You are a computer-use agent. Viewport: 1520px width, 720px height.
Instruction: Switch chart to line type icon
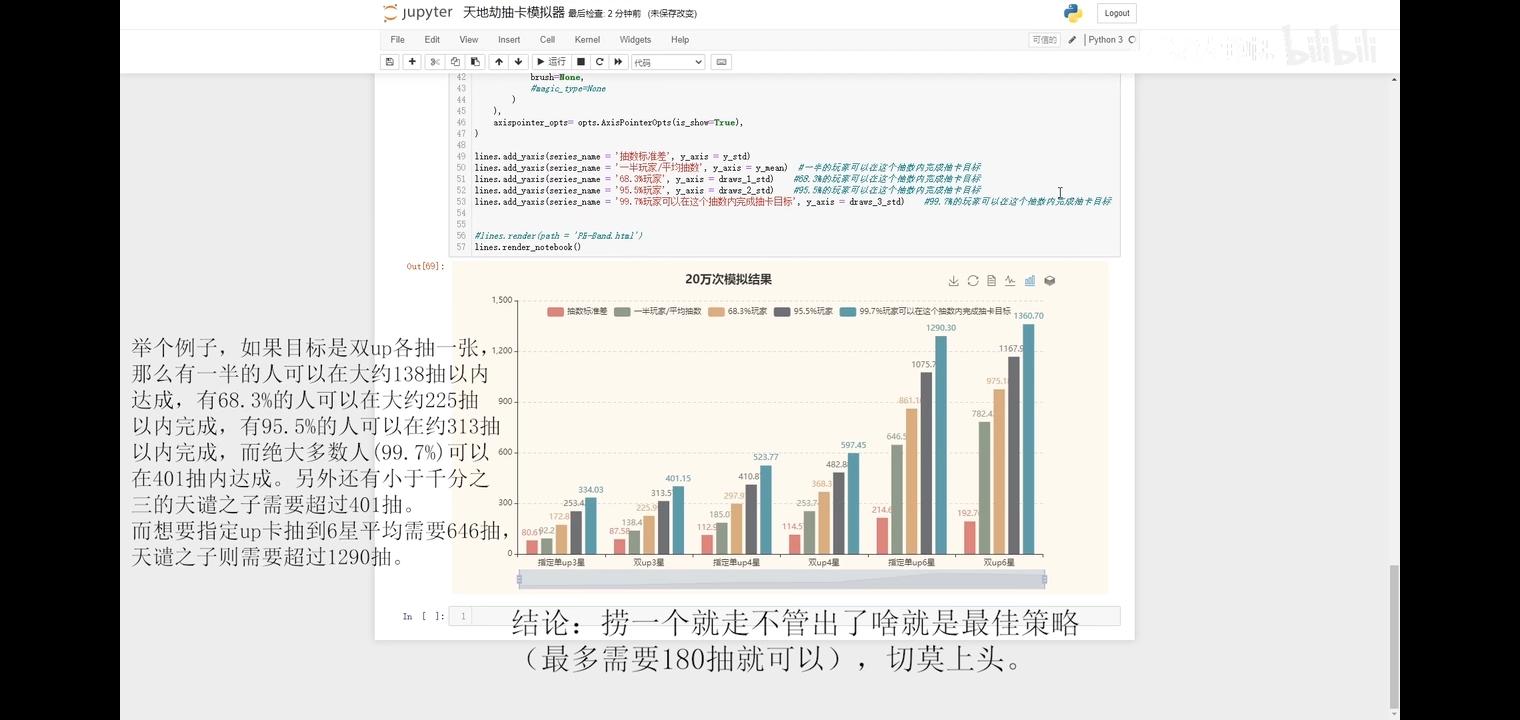tap(1010, 281)
